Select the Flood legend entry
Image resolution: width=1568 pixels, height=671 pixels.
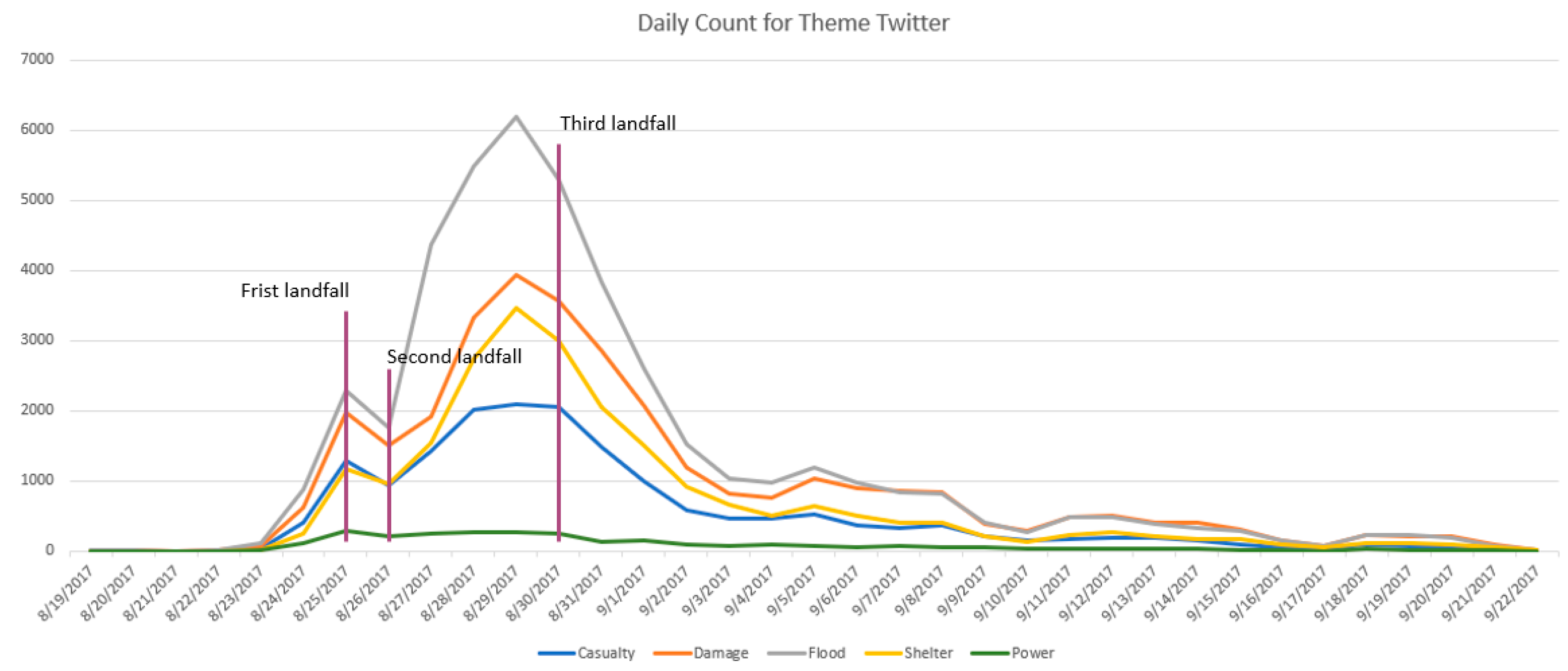[x=807, y=653]
